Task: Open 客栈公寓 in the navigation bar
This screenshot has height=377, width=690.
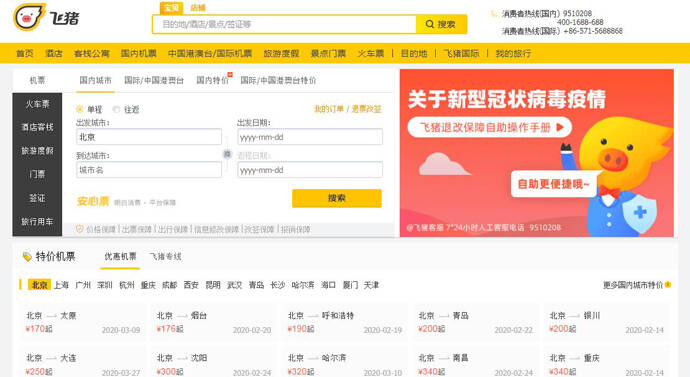Action: [x=92, y=54]
